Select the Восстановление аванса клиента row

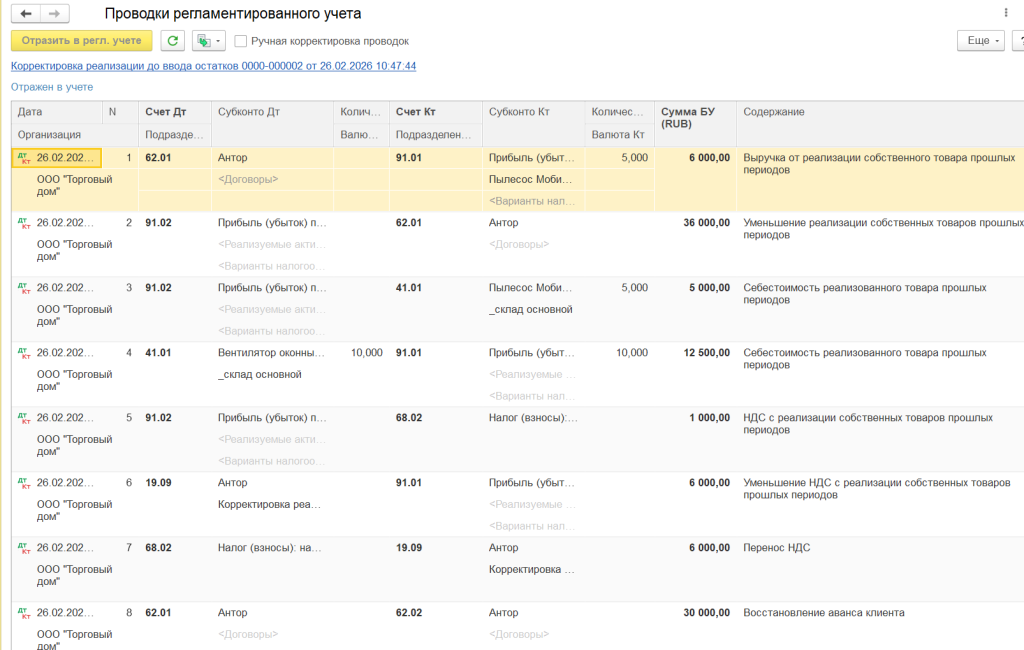point(823,613)
